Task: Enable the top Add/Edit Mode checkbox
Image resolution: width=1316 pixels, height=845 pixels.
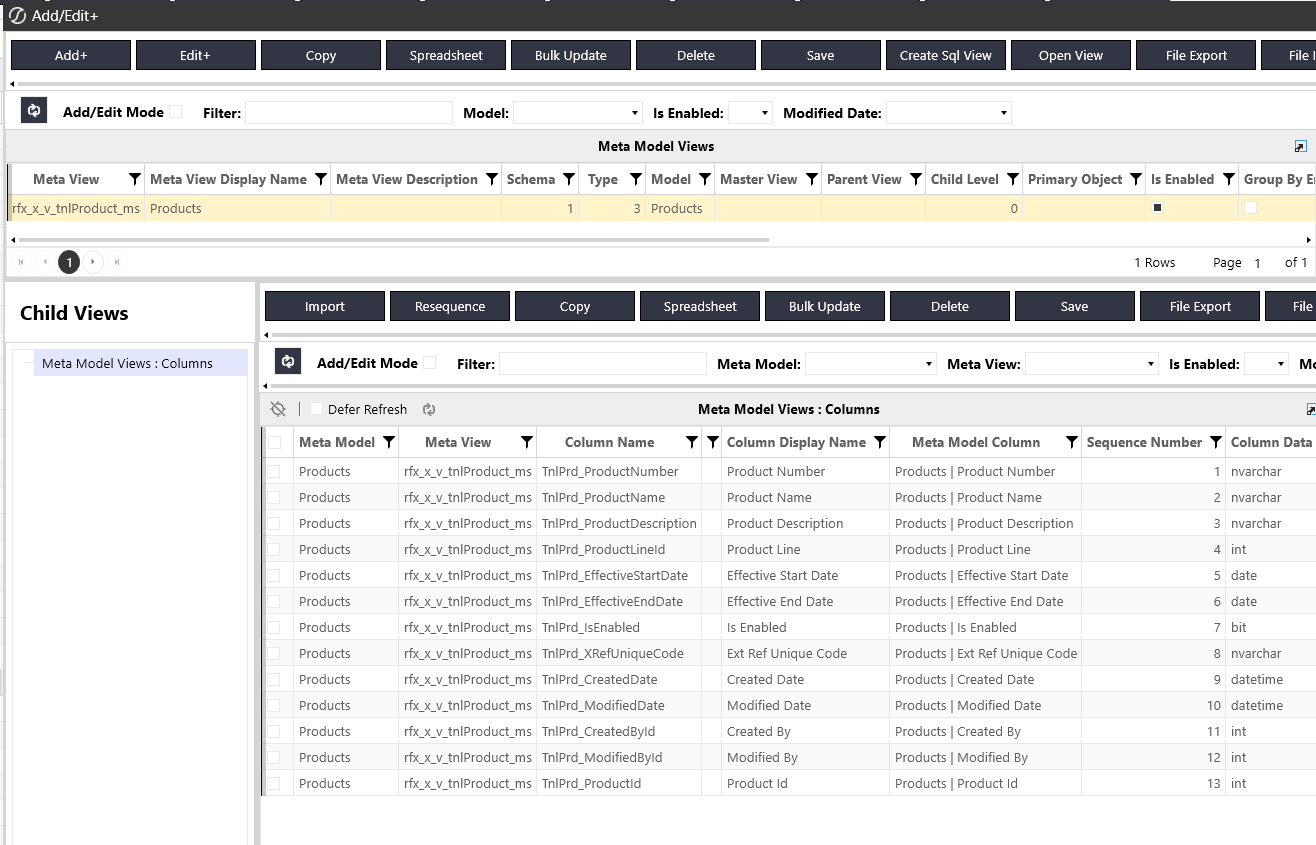Action: 176,112
